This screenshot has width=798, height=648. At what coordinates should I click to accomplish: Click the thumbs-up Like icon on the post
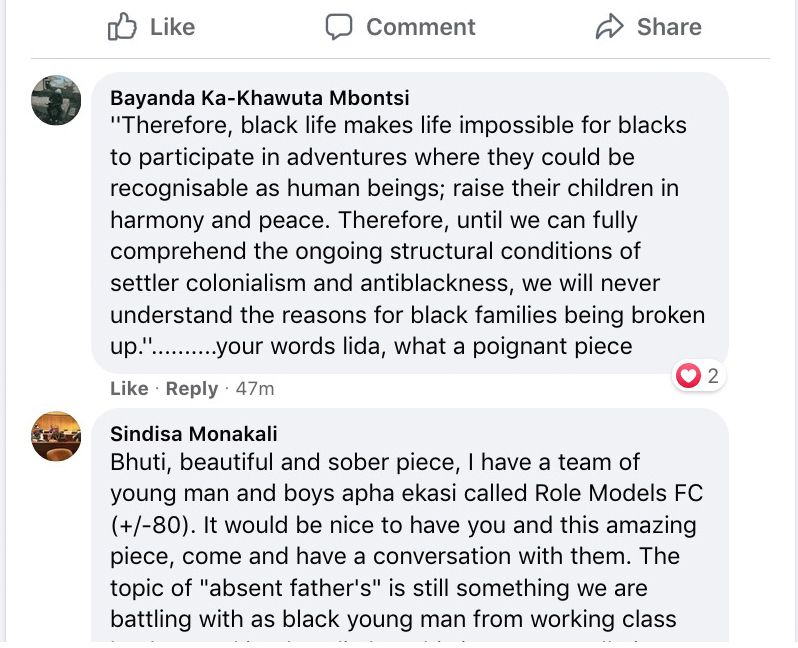coord(122,27)
